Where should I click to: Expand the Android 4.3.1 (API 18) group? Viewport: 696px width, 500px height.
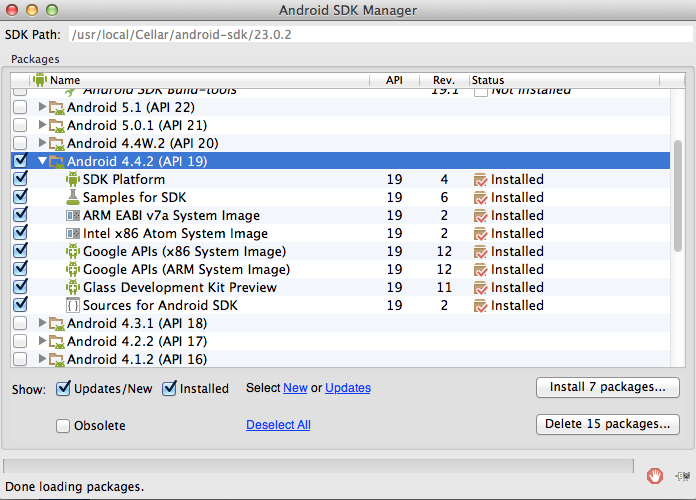click(x=43, y=323)
